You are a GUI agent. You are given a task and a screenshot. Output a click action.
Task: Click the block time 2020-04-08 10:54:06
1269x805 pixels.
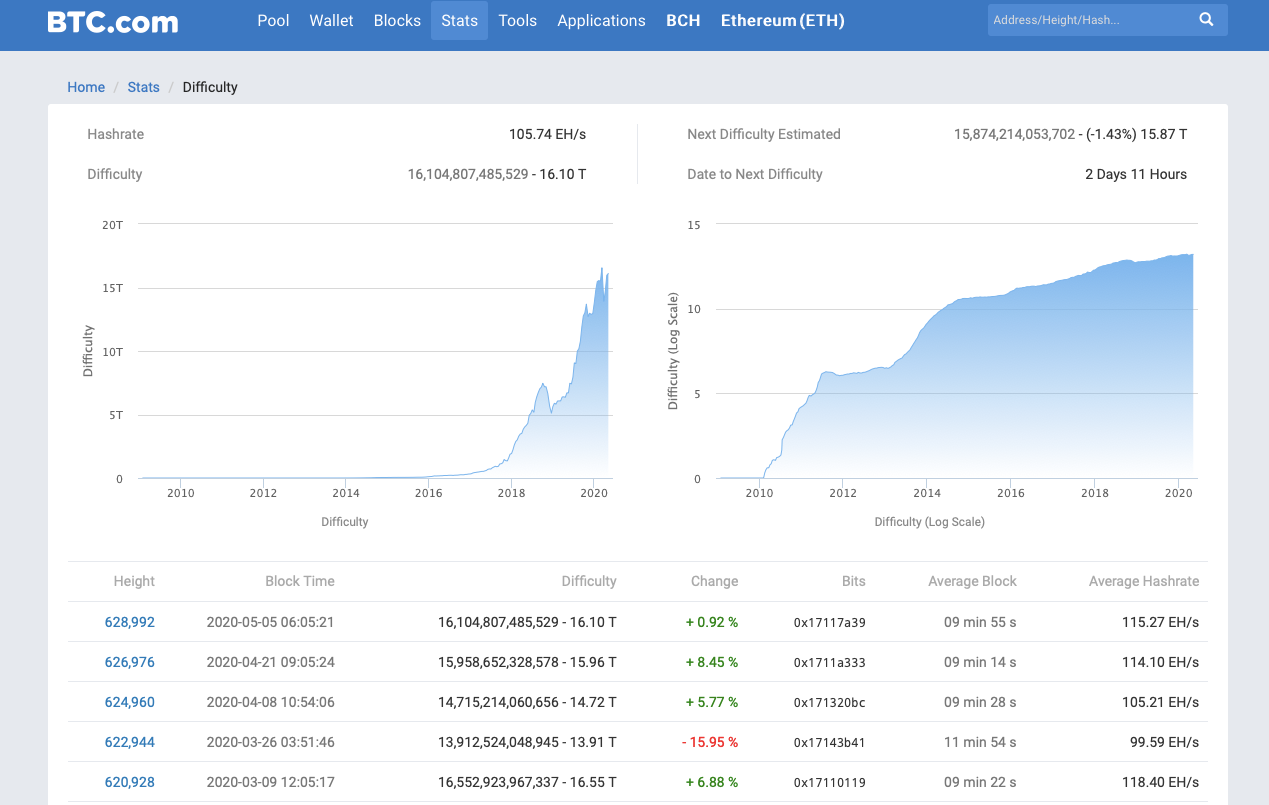pos(270,702)
